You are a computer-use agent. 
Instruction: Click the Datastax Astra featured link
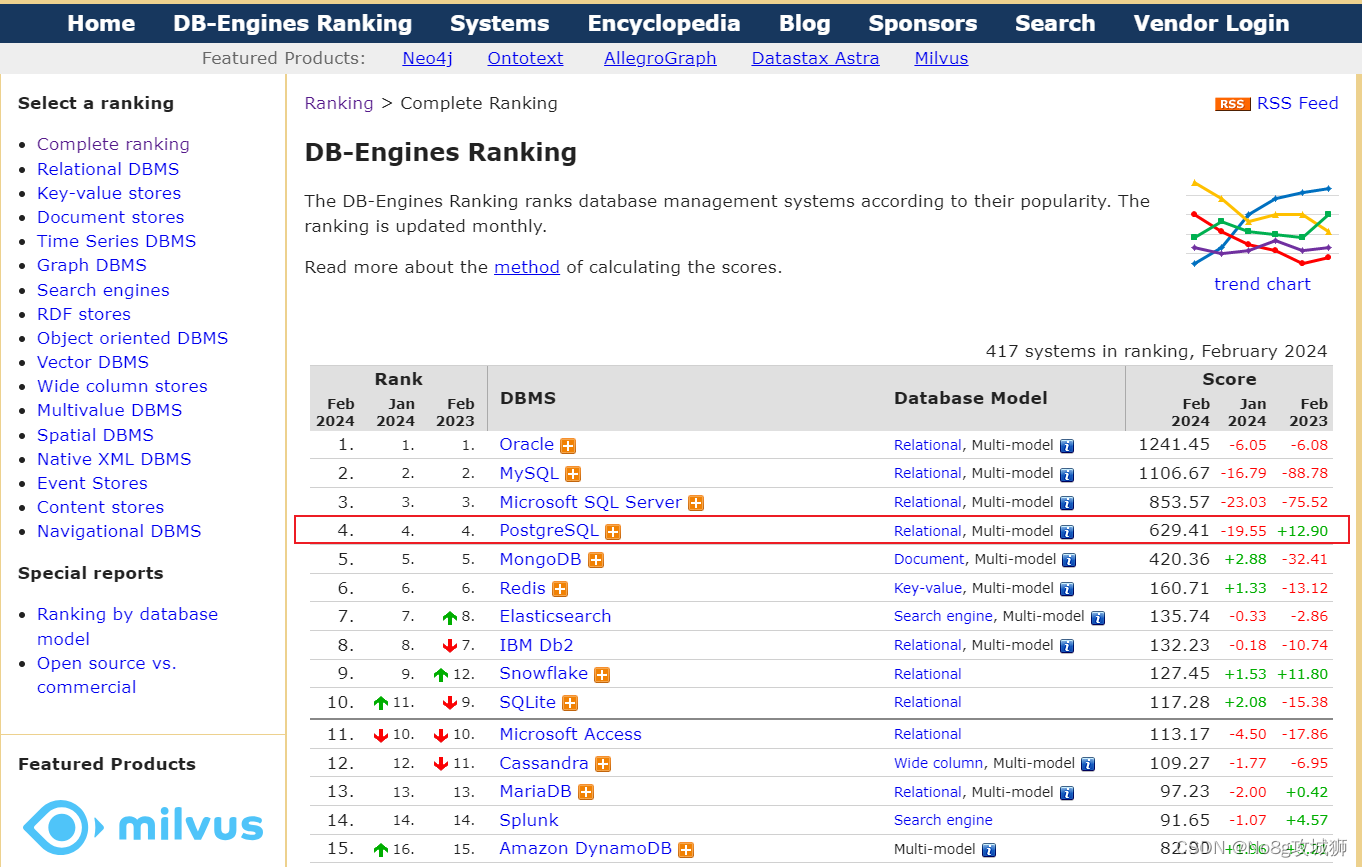(816, 58)
